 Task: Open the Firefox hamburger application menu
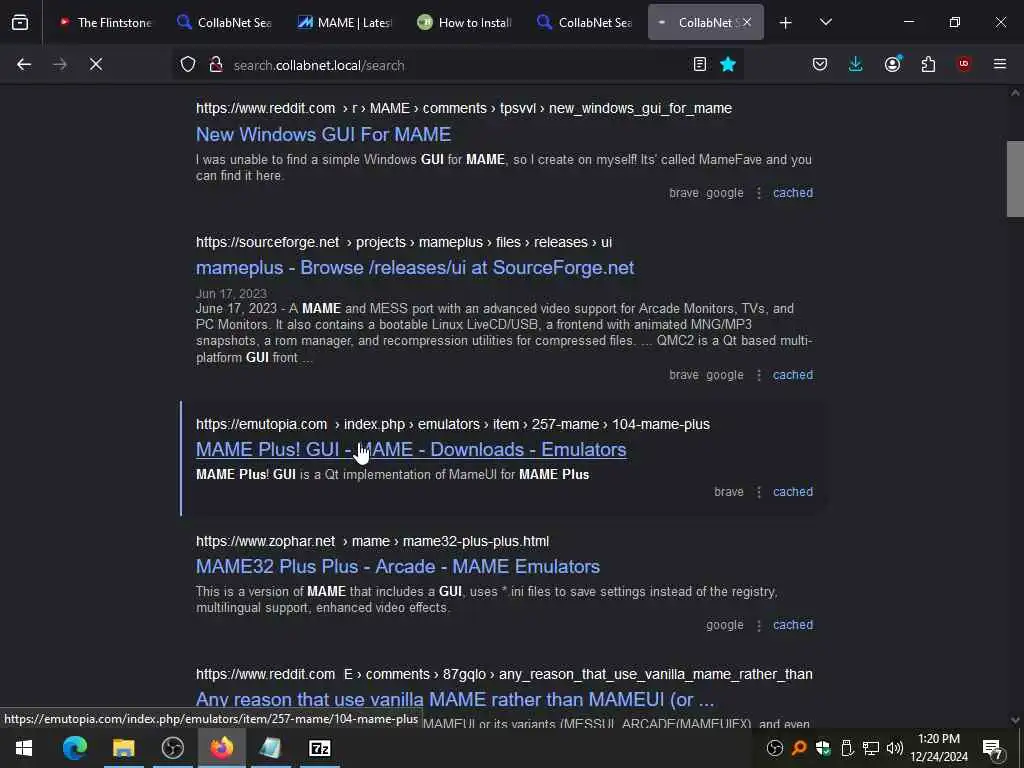[x=1000, y=64]
